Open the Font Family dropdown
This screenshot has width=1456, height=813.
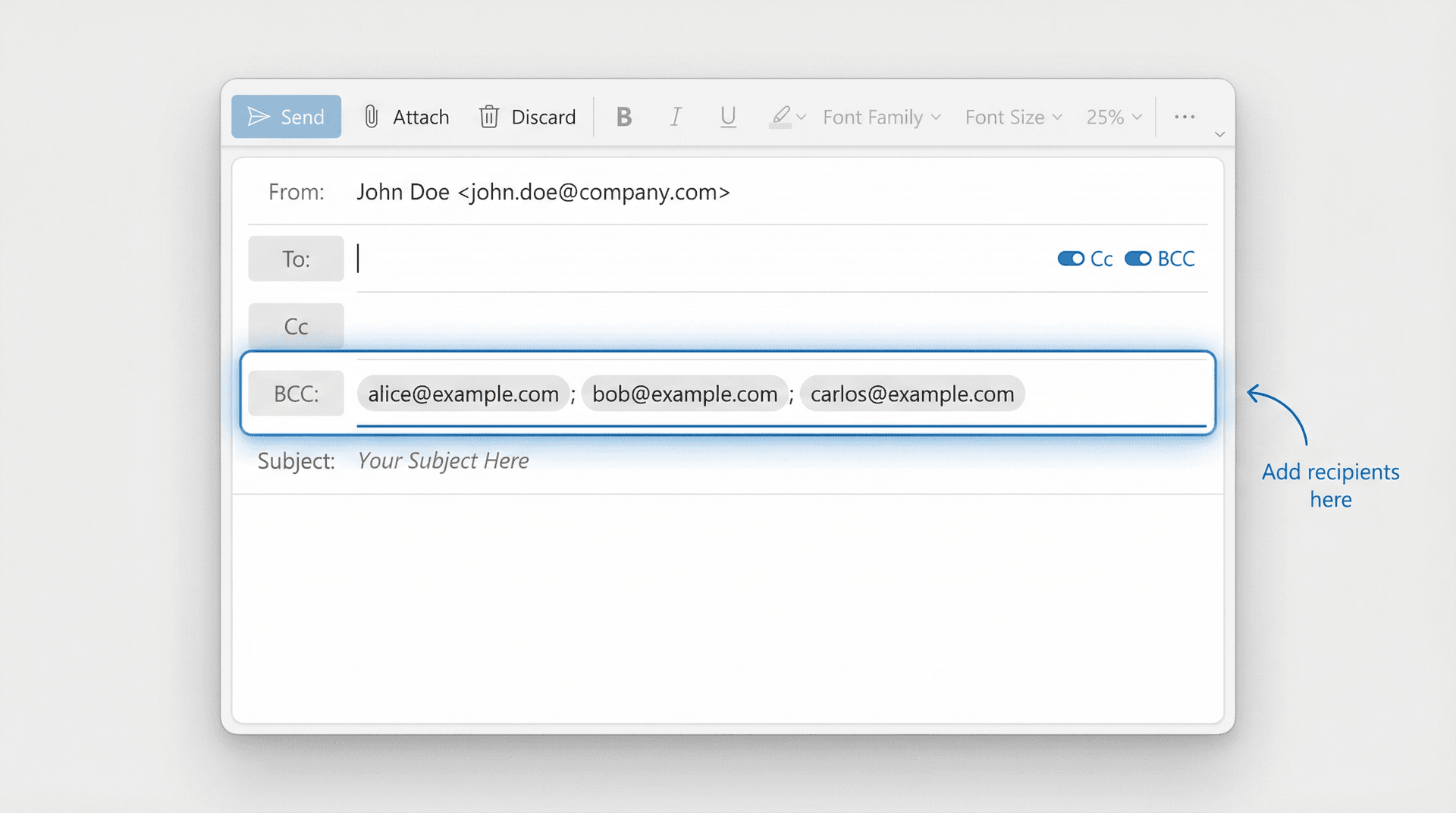[880, 117]
